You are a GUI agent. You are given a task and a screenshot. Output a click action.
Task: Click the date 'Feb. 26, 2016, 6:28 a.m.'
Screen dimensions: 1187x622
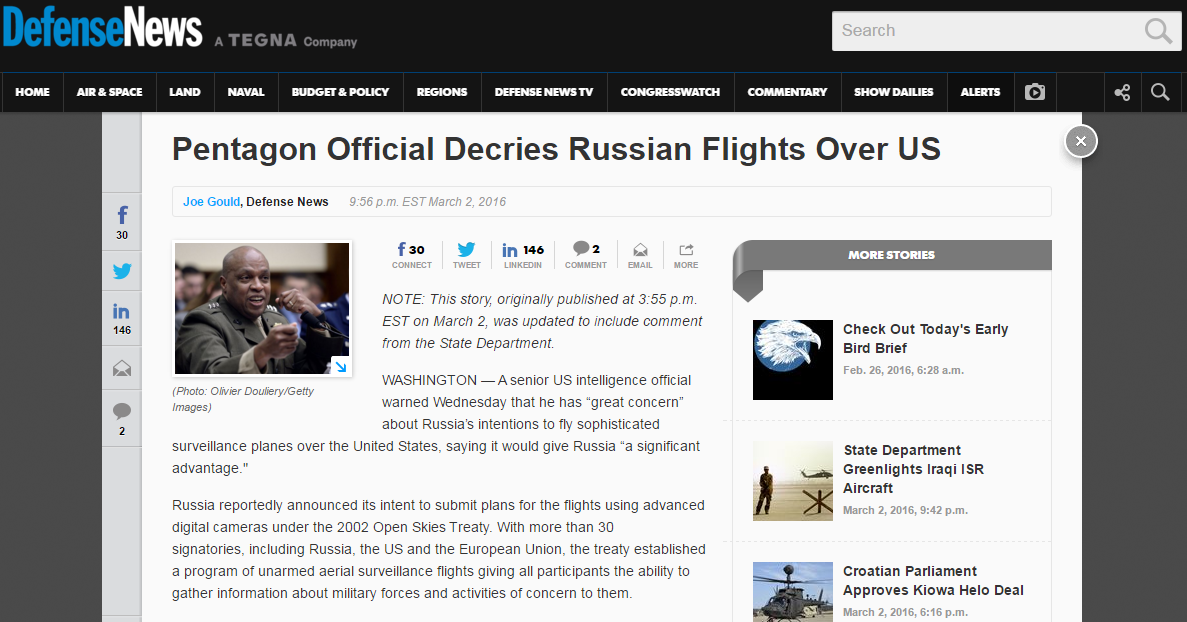pos(903,370)
